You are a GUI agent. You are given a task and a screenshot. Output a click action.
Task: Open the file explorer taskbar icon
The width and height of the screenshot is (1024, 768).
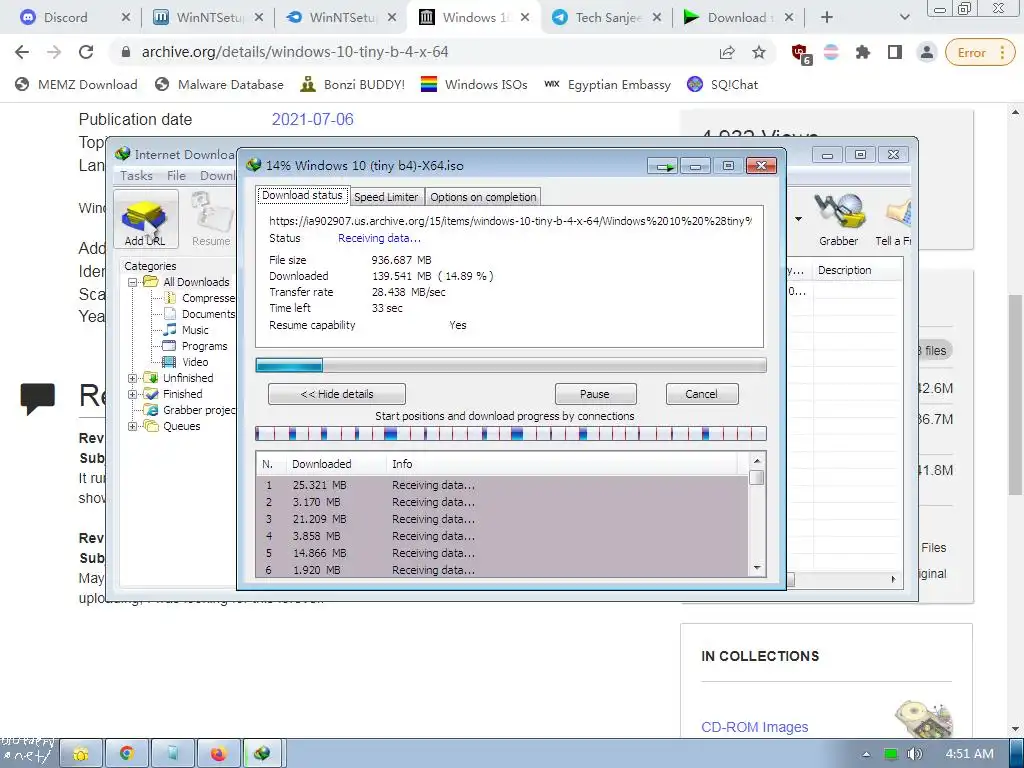(81, 754)
